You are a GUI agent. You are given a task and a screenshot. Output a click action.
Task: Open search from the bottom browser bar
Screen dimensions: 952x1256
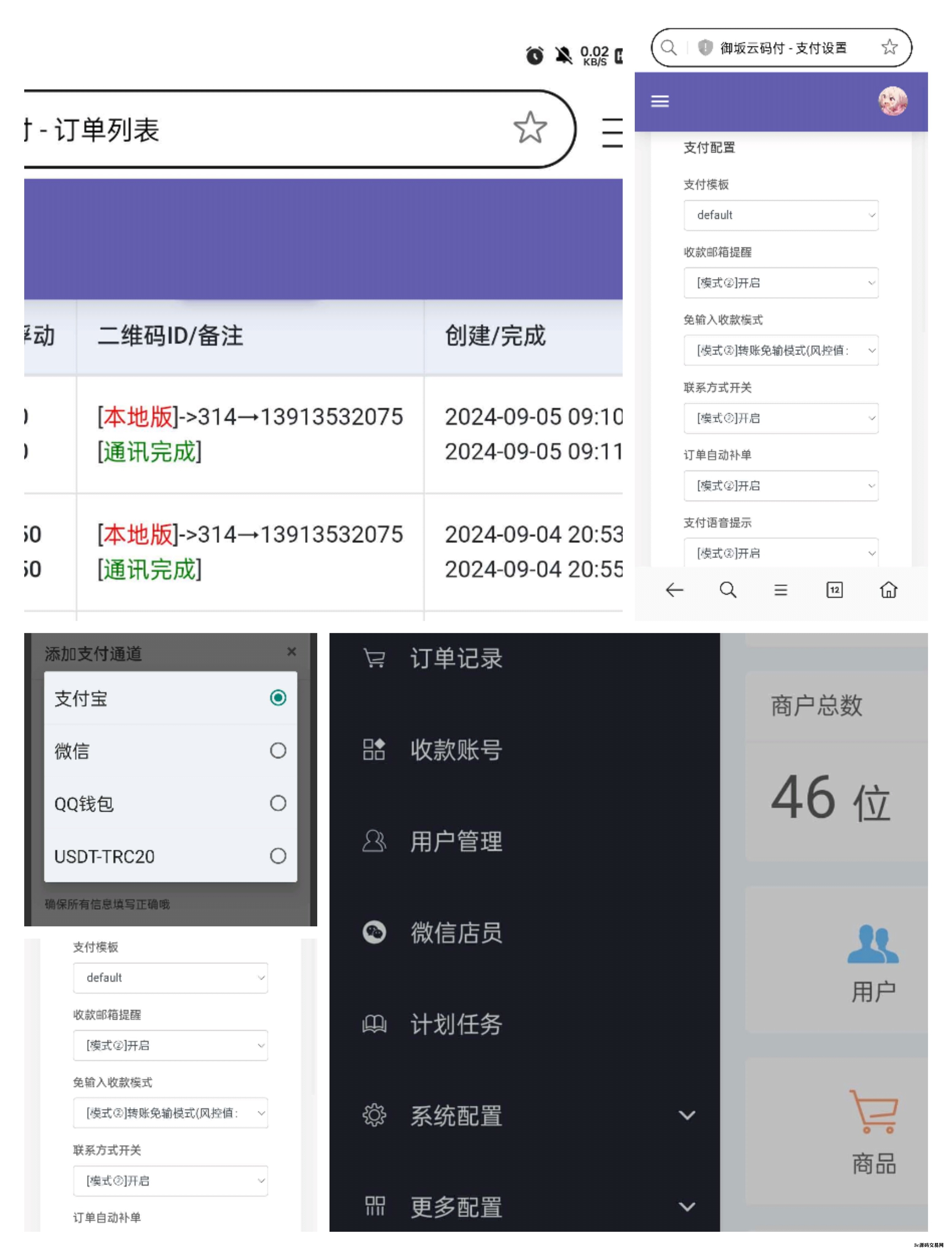coord(728,590)
